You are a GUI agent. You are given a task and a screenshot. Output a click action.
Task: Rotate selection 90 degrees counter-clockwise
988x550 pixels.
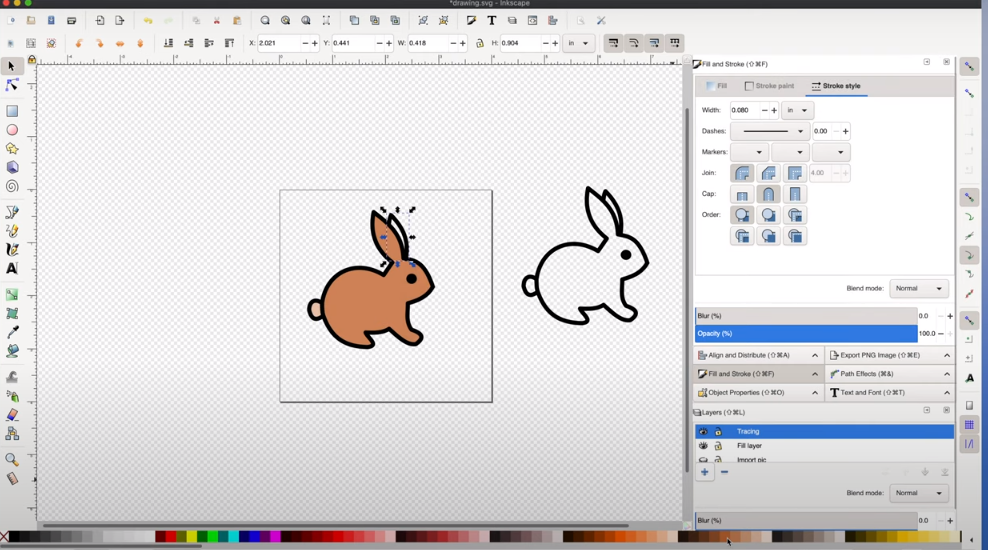click(x=79, y=43)
